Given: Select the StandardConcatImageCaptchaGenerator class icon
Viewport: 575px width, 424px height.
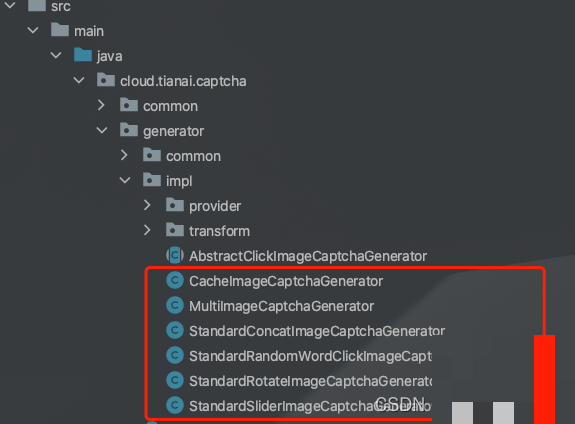Looking at the screenshot, I should 175,331.
